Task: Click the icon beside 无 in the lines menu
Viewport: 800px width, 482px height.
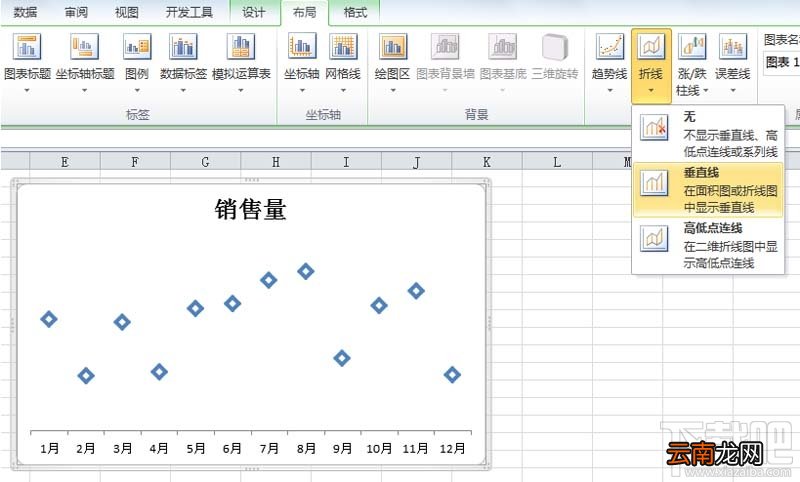Action: click(x=654, y=128)
